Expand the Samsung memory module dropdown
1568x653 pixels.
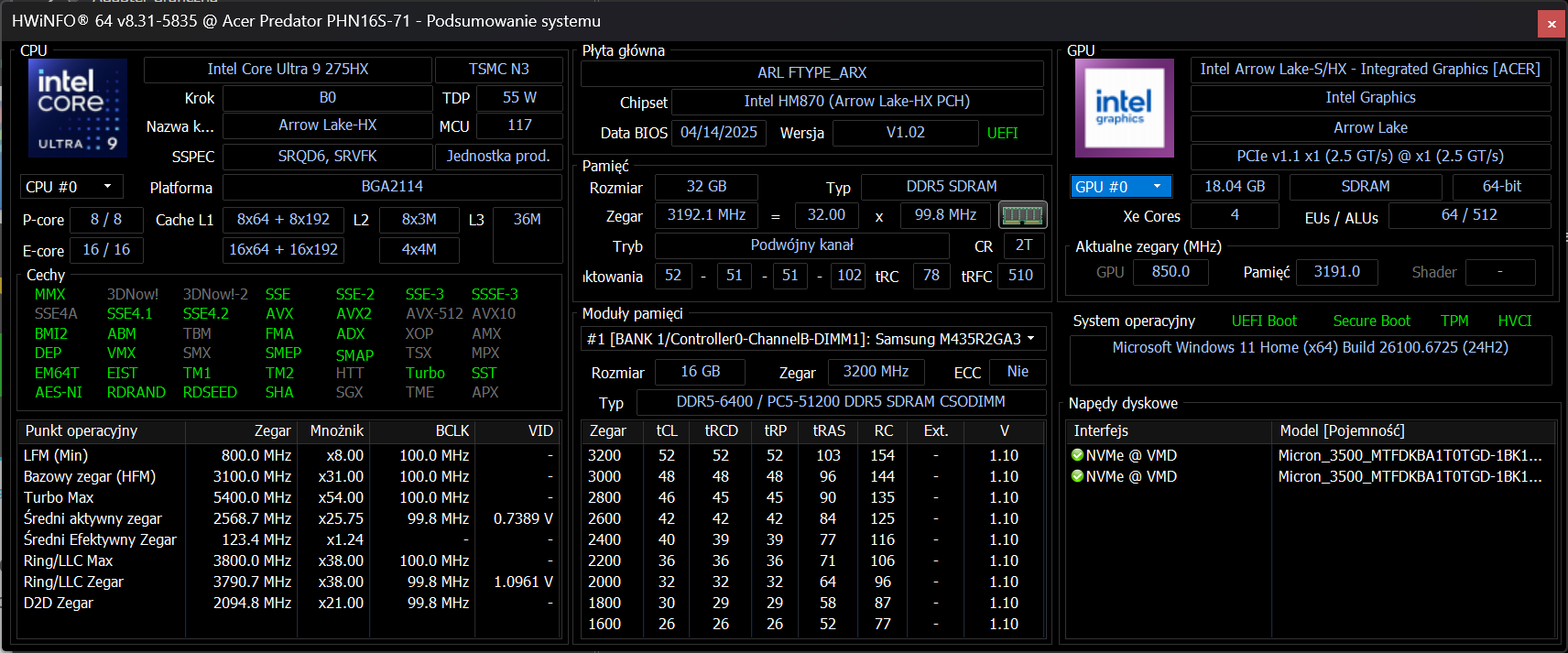(813, 339)
